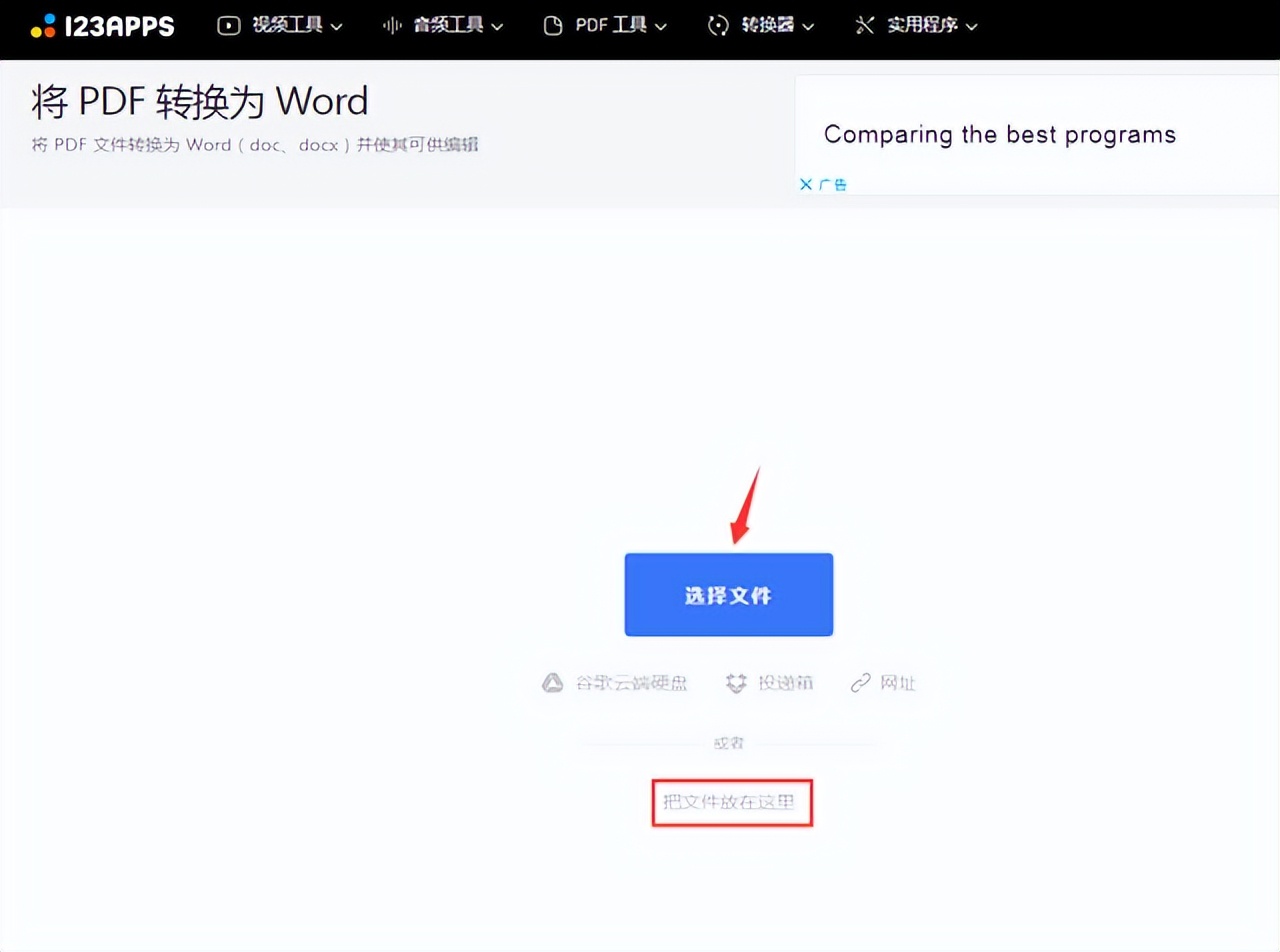Click the tools icon beside 实用程序
This screenshot has height=952, width=1280.
pyautogui.click(x=864, y=26)
